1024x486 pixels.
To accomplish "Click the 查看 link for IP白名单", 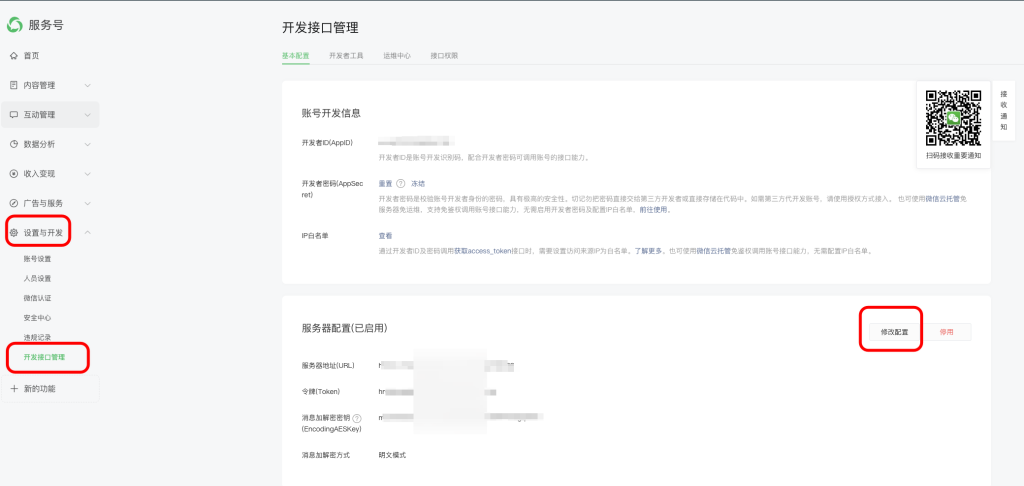I will 385,236.
